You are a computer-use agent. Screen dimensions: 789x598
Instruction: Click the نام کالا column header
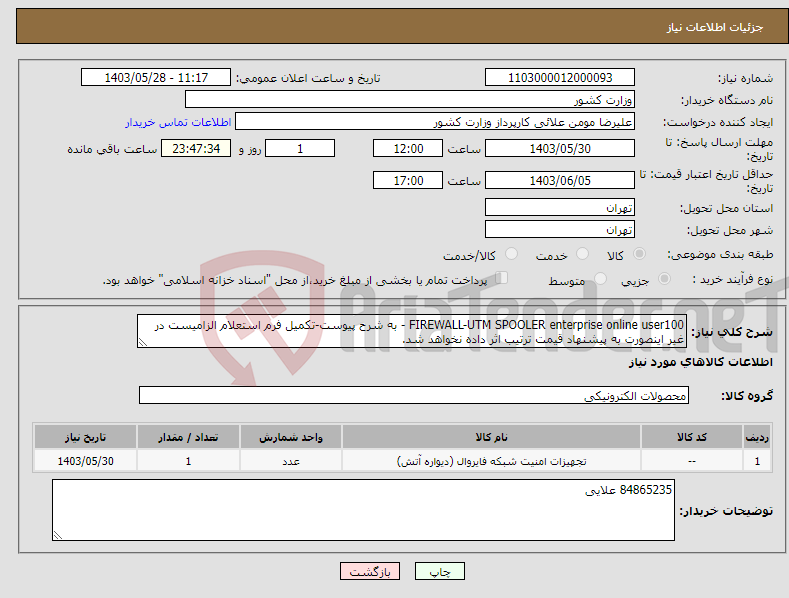[x=491, y=437]
